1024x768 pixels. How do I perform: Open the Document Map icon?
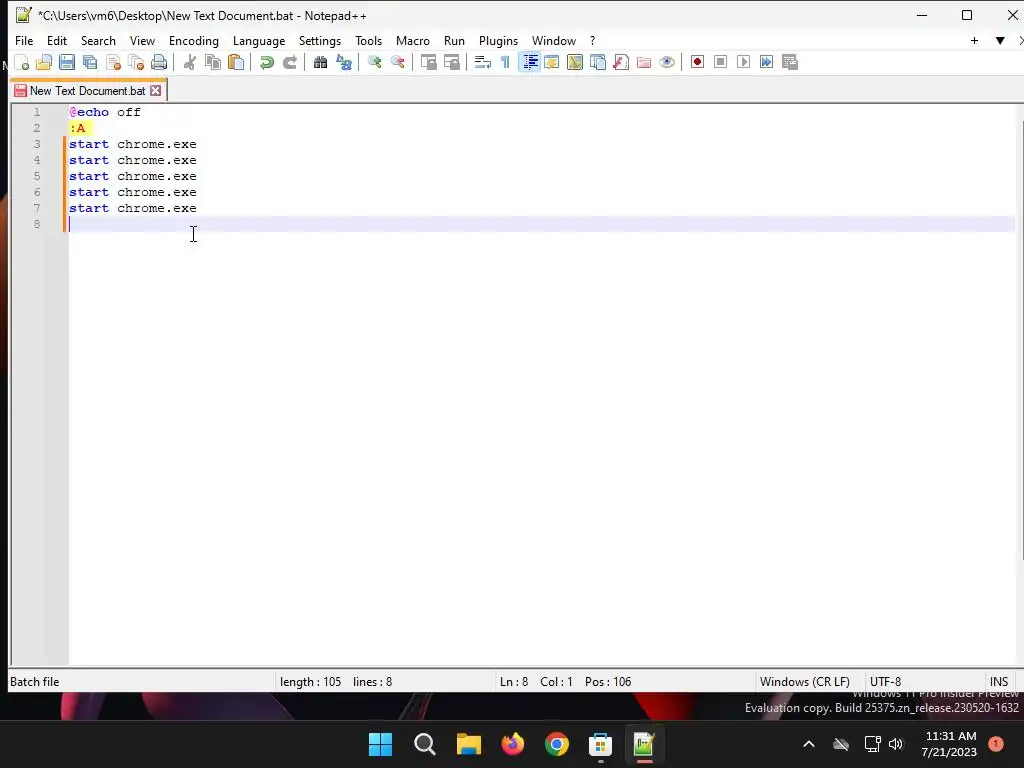(575, 62)
